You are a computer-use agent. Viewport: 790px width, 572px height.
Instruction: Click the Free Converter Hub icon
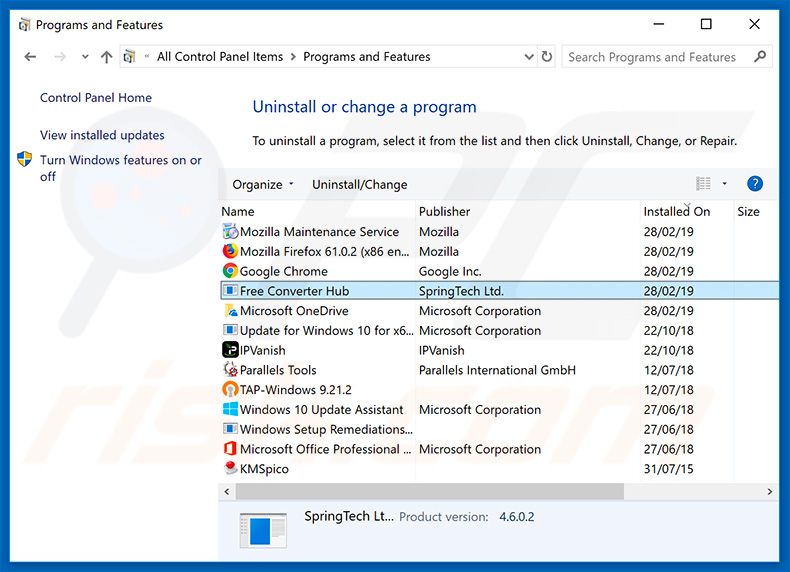(230, 290)
